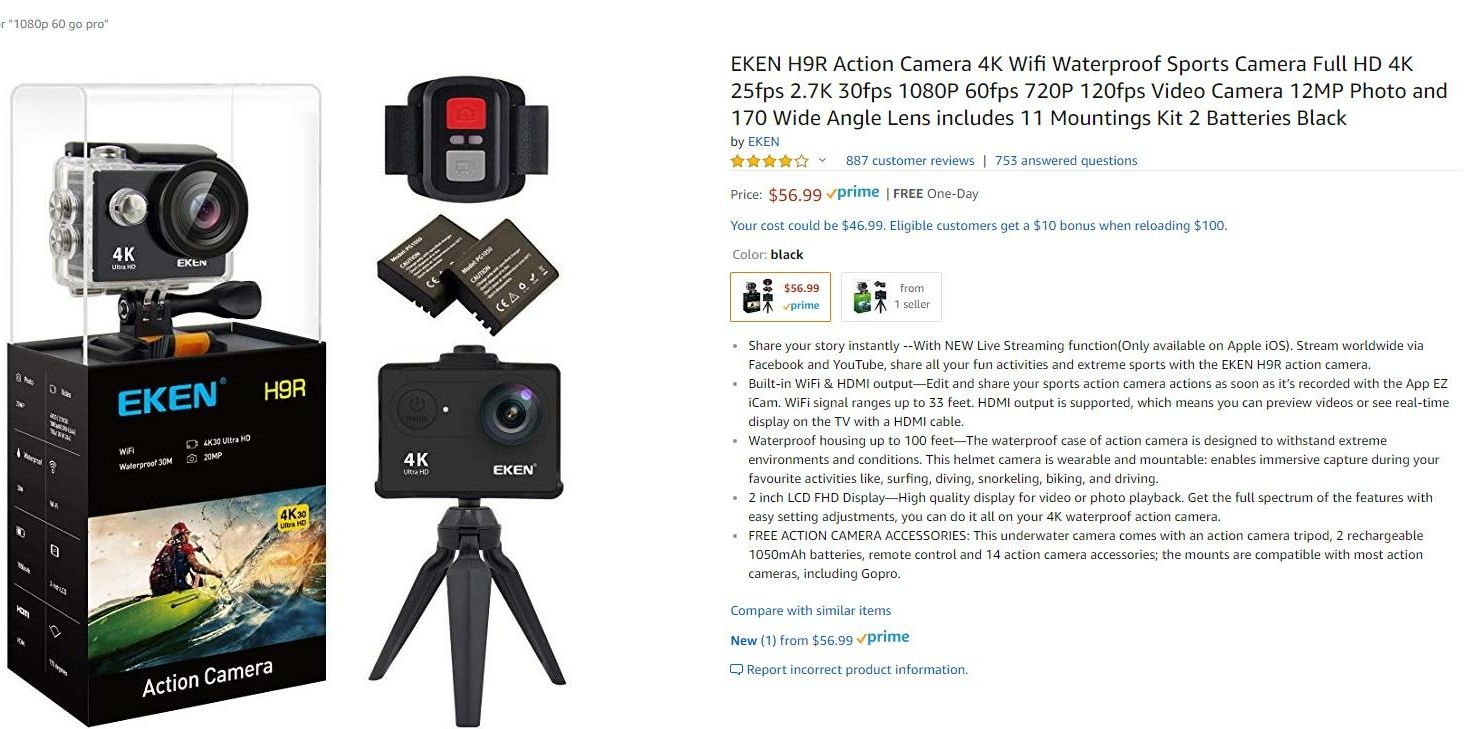The width and height of the screenshot is (1465, 729).
Task: Open the $10 bonus reload offer link
Action: [979, 225]
